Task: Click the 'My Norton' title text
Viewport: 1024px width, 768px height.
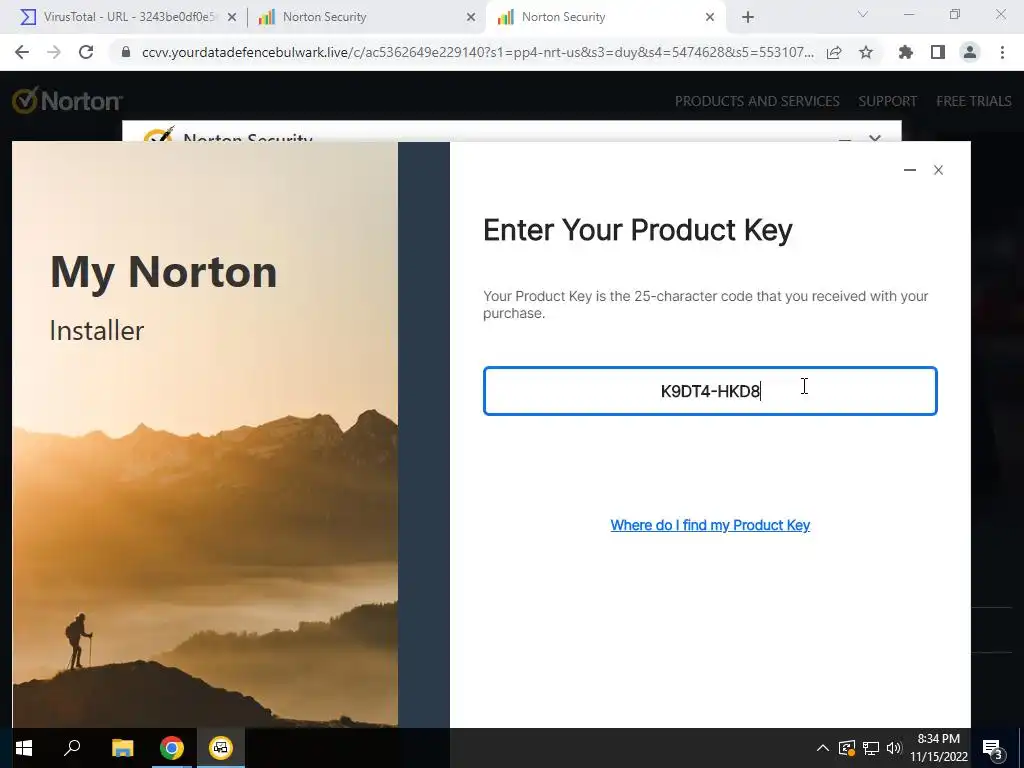Action: click(x=163, y=272)
